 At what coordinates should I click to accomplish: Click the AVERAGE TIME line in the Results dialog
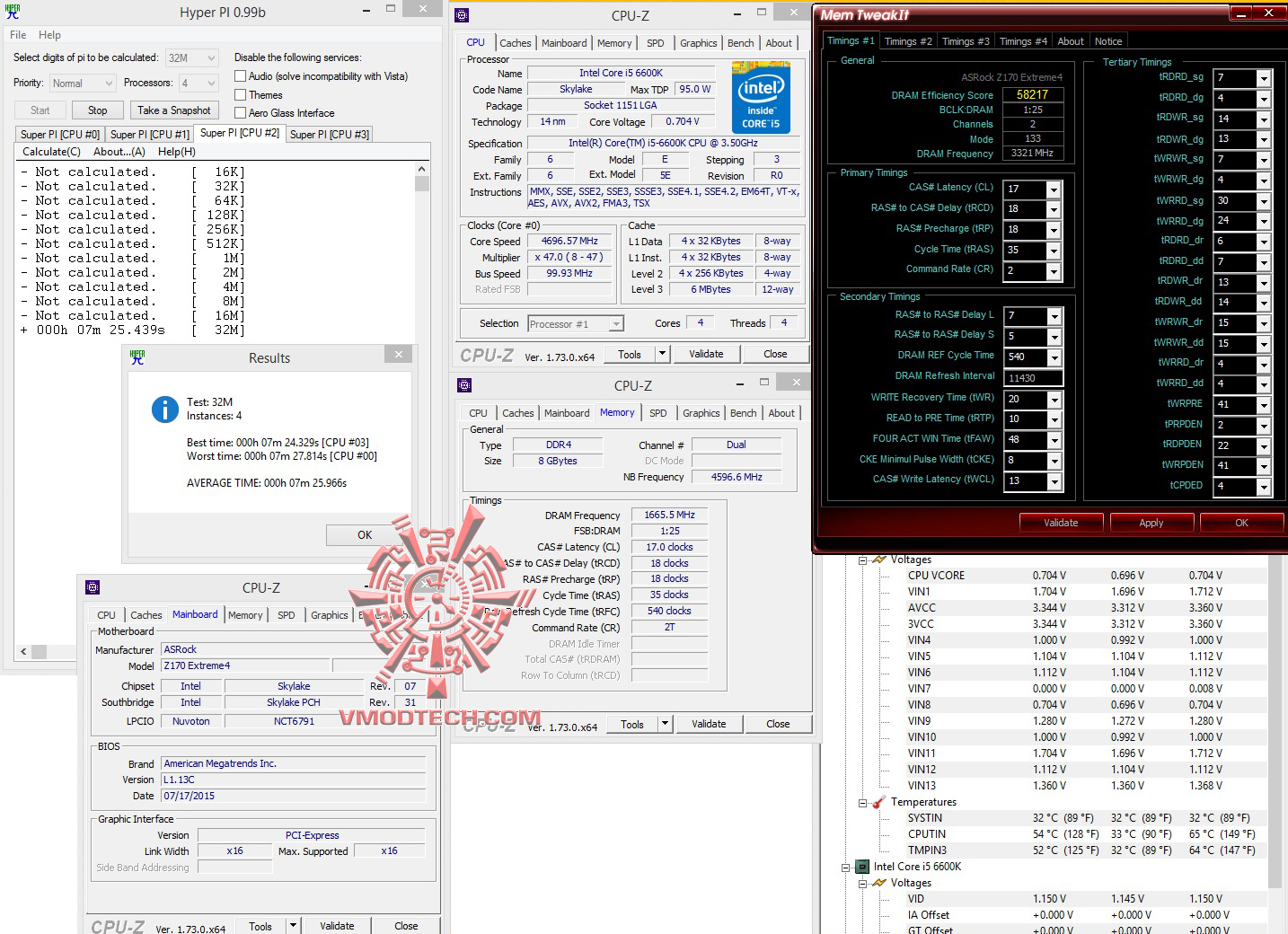tap(267, 483)
